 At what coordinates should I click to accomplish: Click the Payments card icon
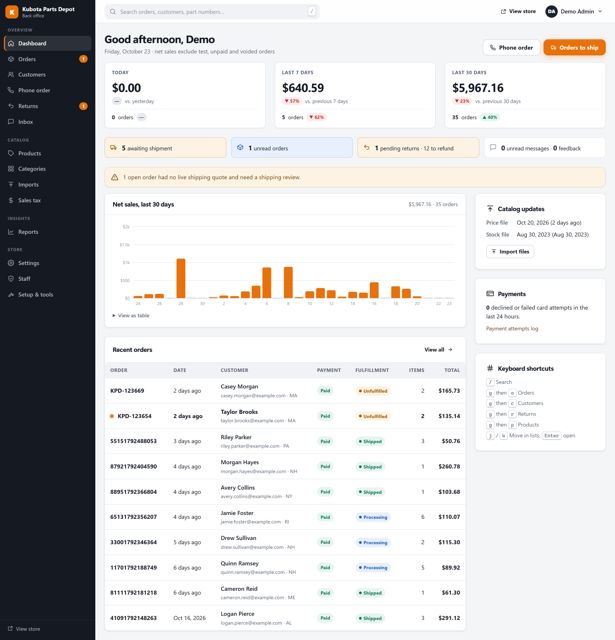click(x=490, y=294)
